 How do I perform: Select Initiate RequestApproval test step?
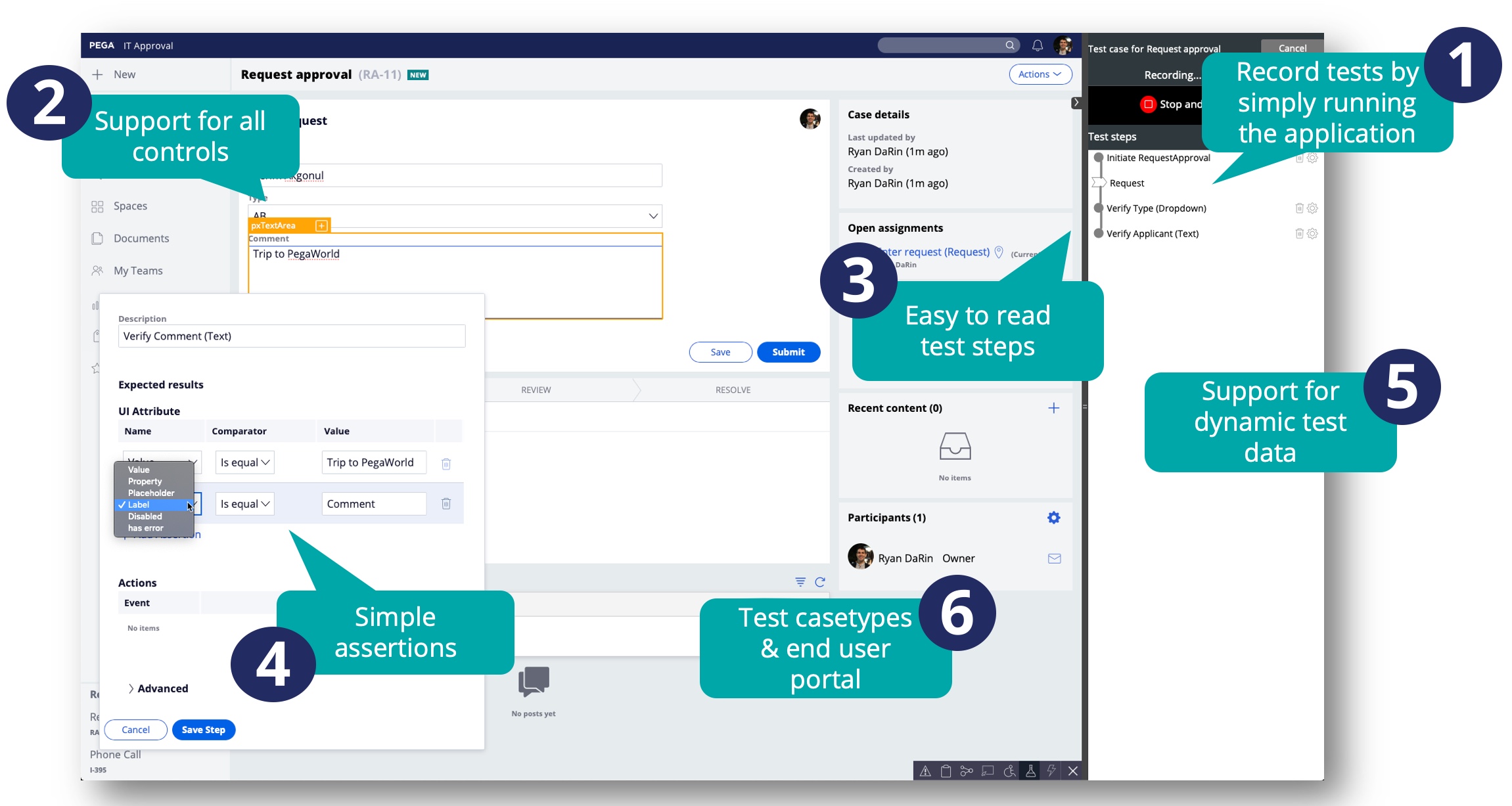[x=1158, y=158]
